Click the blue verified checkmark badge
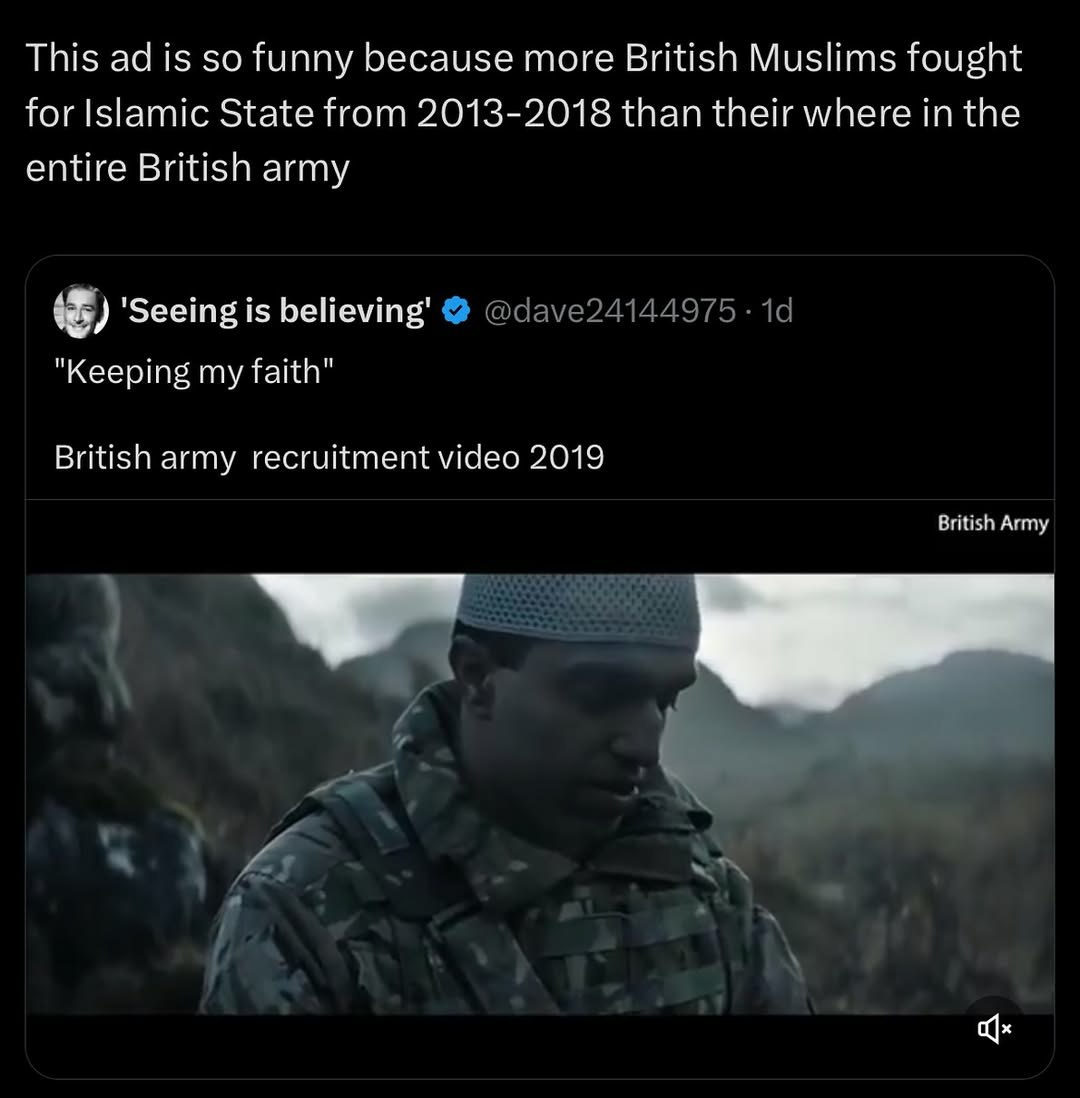1080x1098 pixels. click(456, 312)
